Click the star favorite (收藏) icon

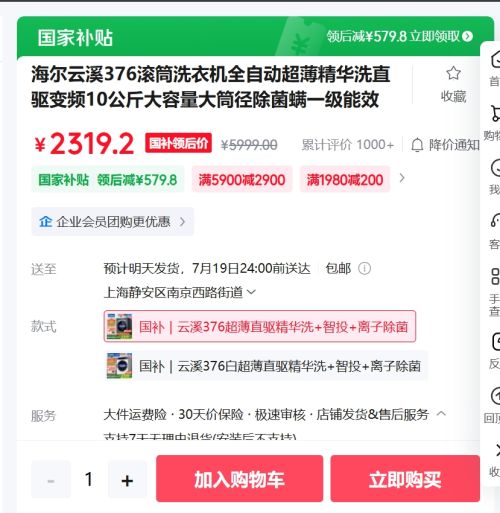click(x=453, y=73)
